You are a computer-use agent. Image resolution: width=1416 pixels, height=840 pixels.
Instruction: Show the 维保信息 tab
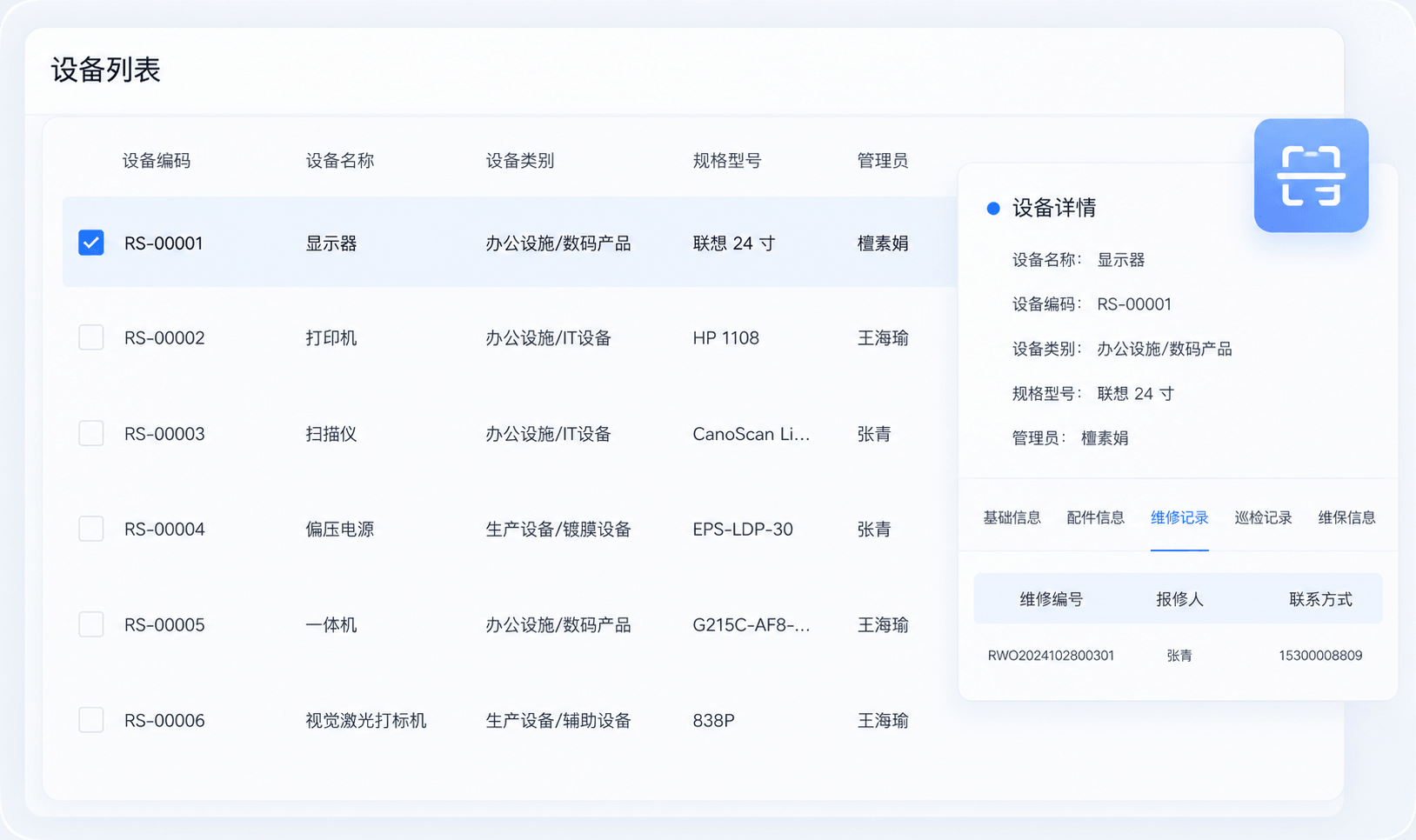click(x=1346, y=517)
